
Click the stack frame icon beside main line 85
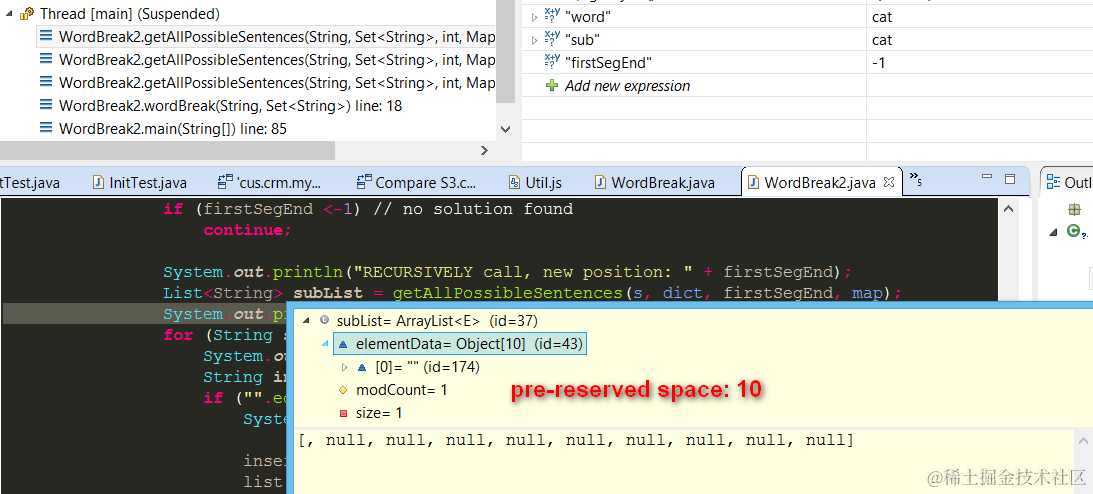pos(46,128)
